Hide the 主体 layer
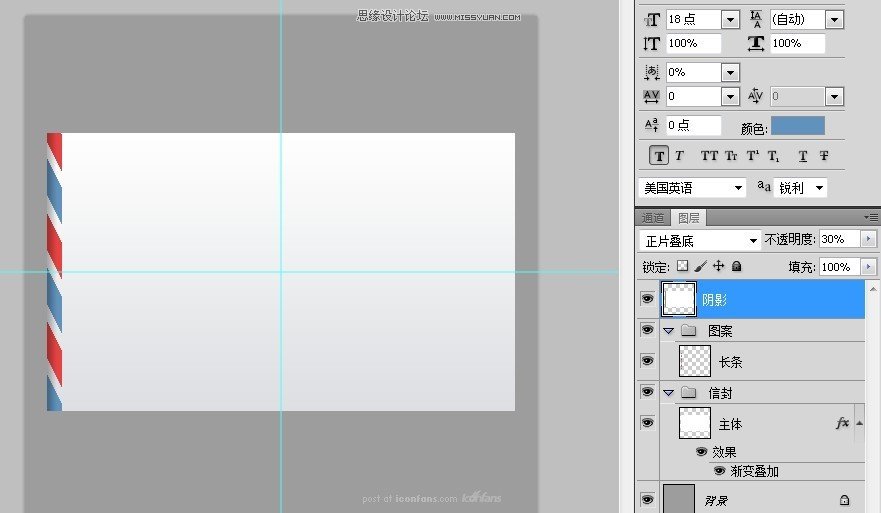Image resolution: width=881 pixels, height=513 pixels. 647,422
